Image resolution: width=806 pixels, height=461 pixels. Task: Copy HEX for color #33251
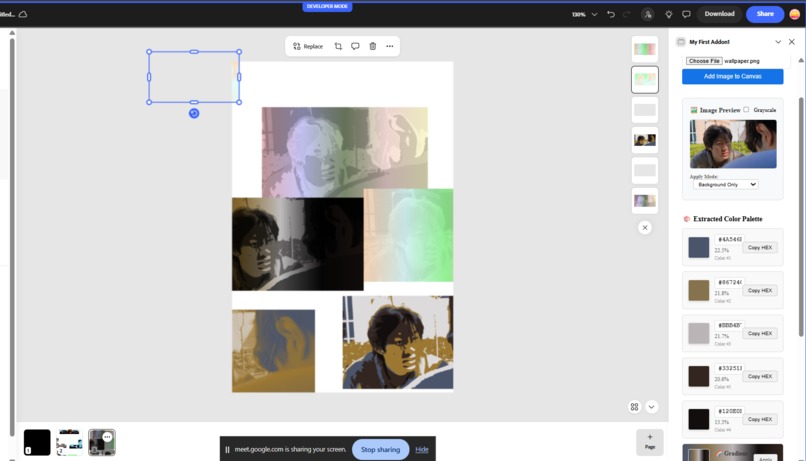pyautogui.click(x=760, y=377)
